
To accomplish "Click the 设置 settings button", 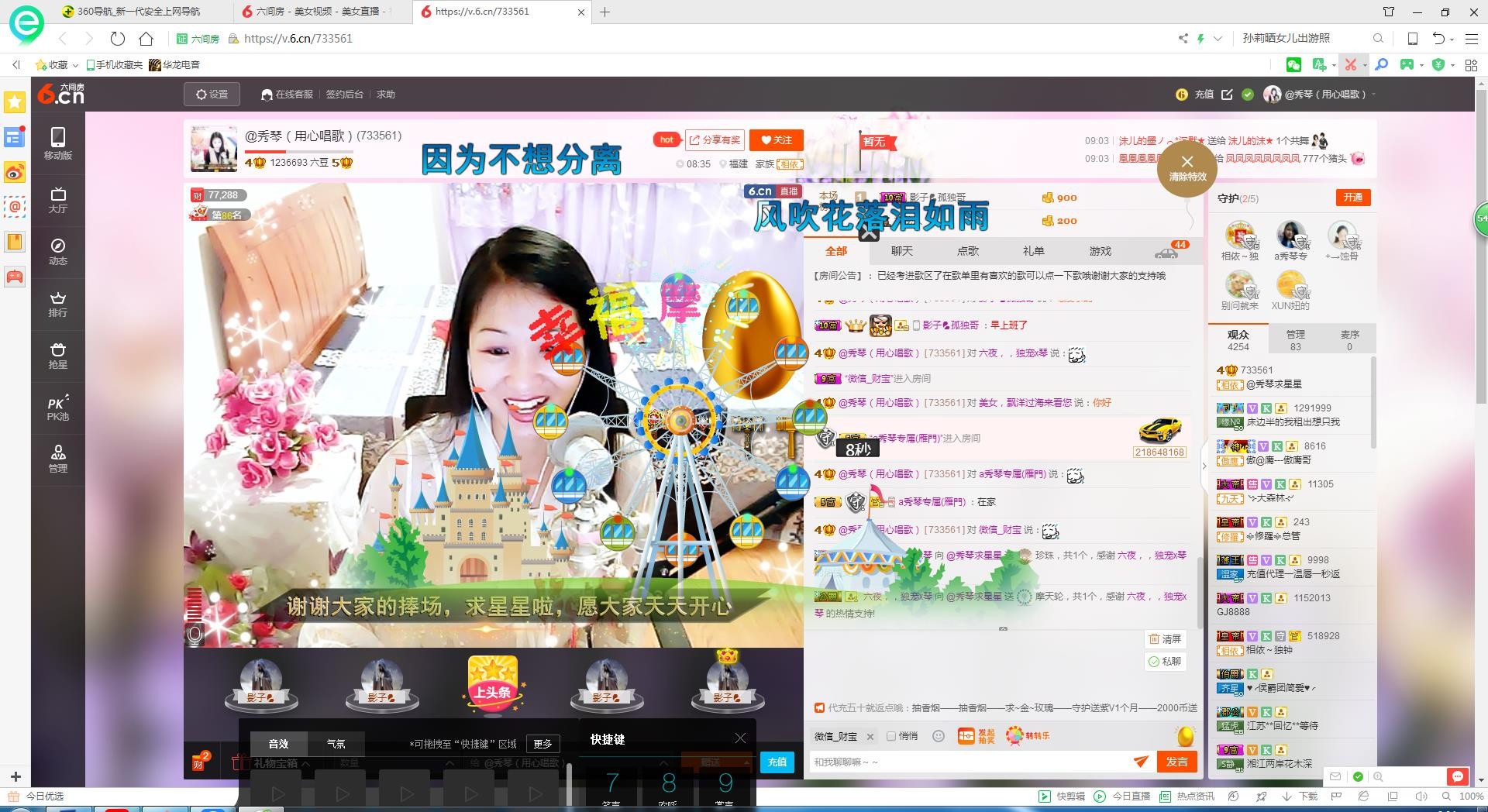I will click(x=212, y=95).
